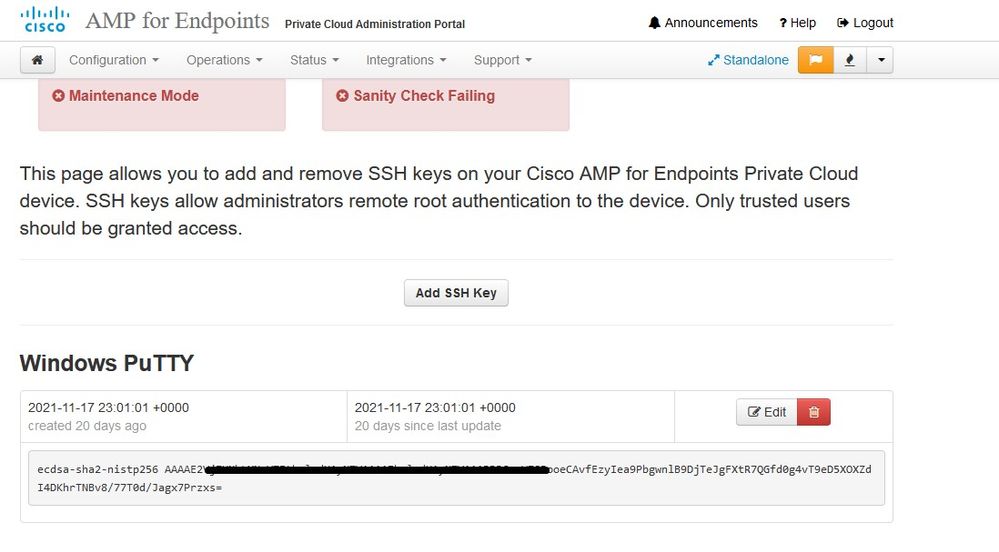
Task: Open Announcements bell link
Action: (703, 23)
